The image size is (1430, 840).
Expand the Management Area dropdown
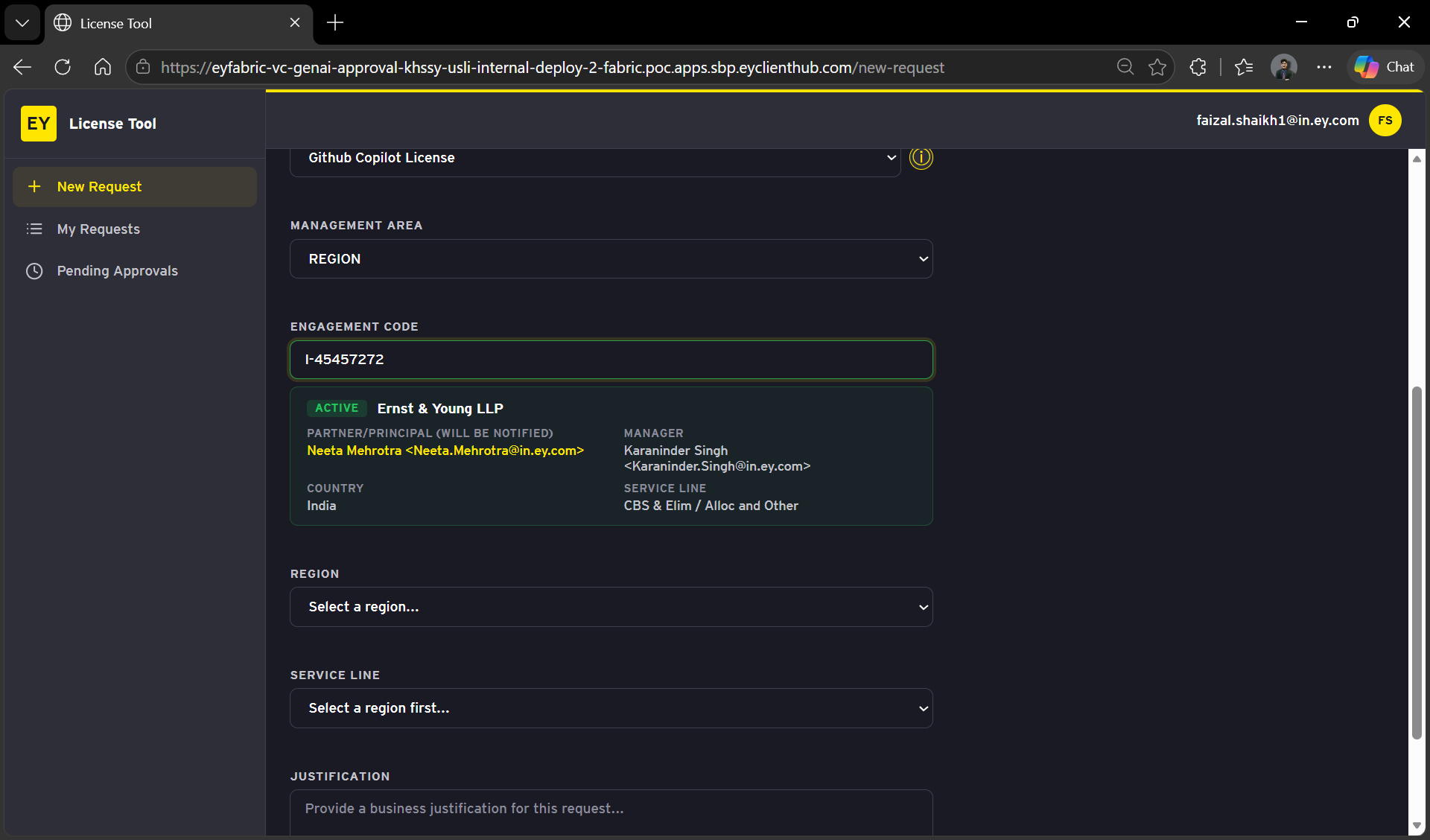(611, 259)
